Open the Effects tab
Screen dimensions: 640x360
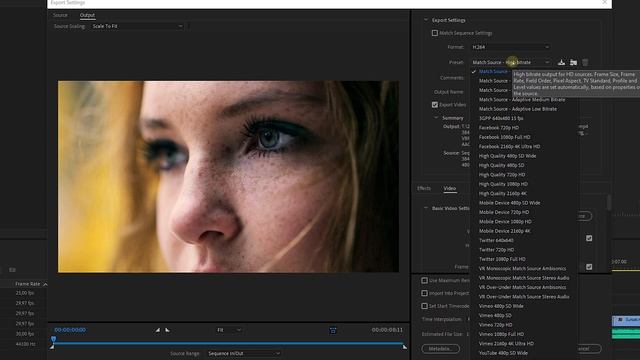pyautogui.click(x=424, y=188)
